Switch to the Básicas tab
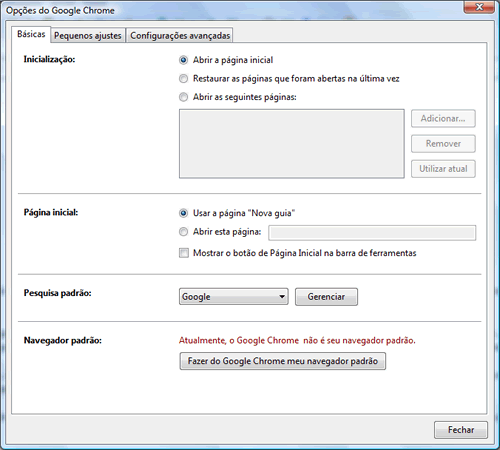 (x=31, y=34)
